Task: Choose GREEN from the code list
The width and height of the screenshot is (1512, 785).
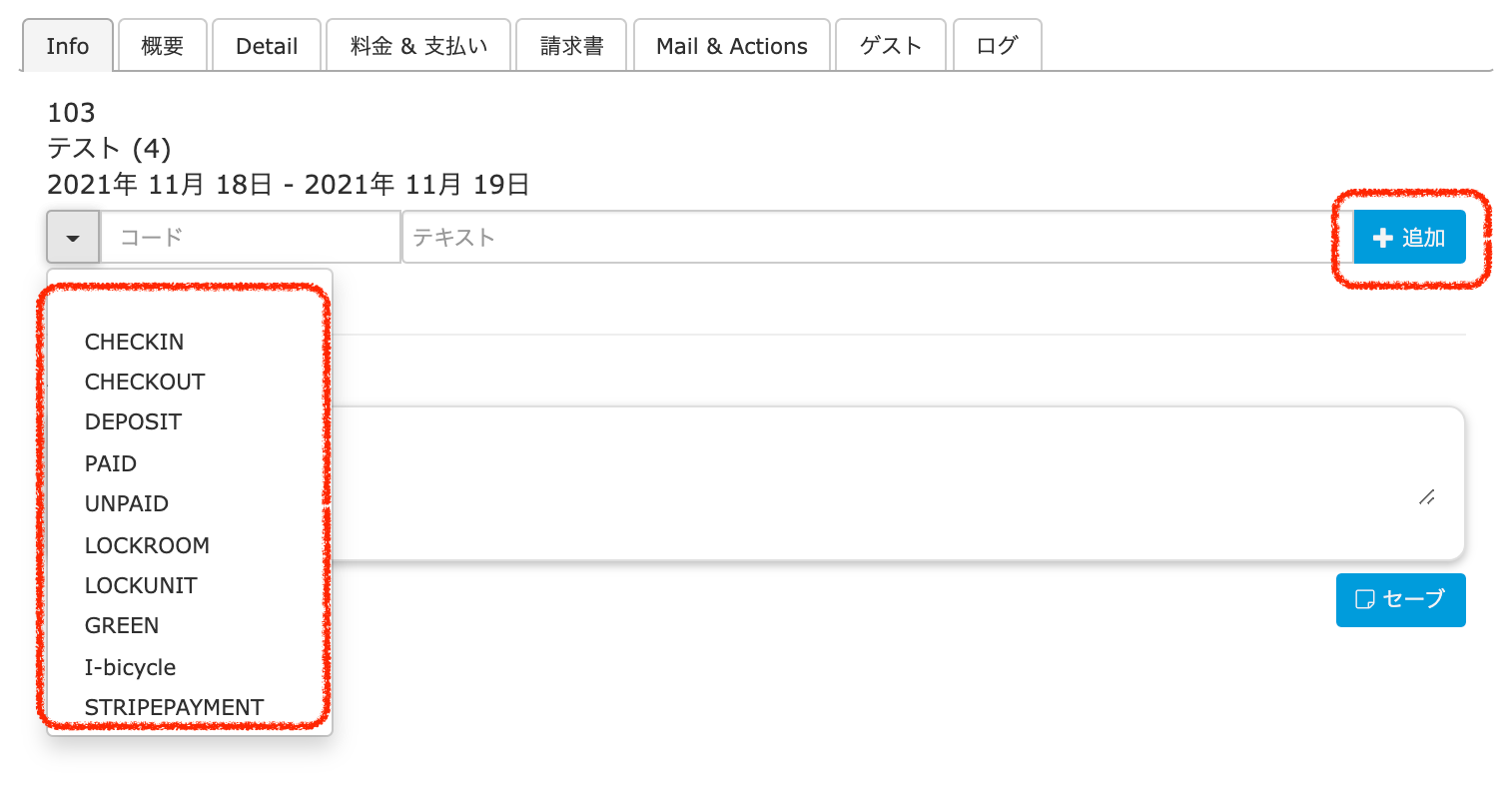Action: pyautogui.click(x=122, y=625)
